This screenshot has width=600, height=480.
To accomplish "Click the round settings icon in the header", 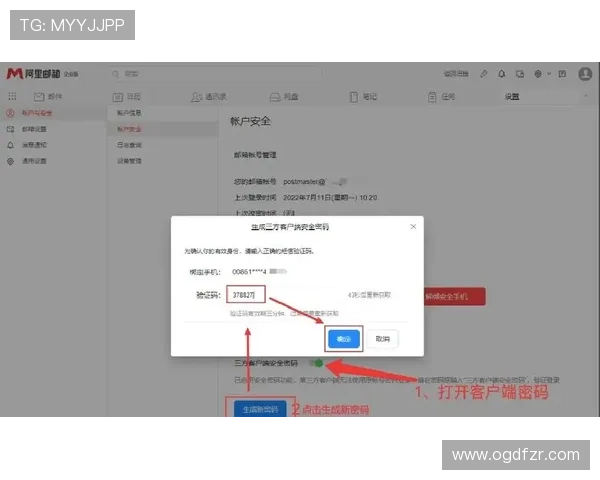I will [538, 73].
